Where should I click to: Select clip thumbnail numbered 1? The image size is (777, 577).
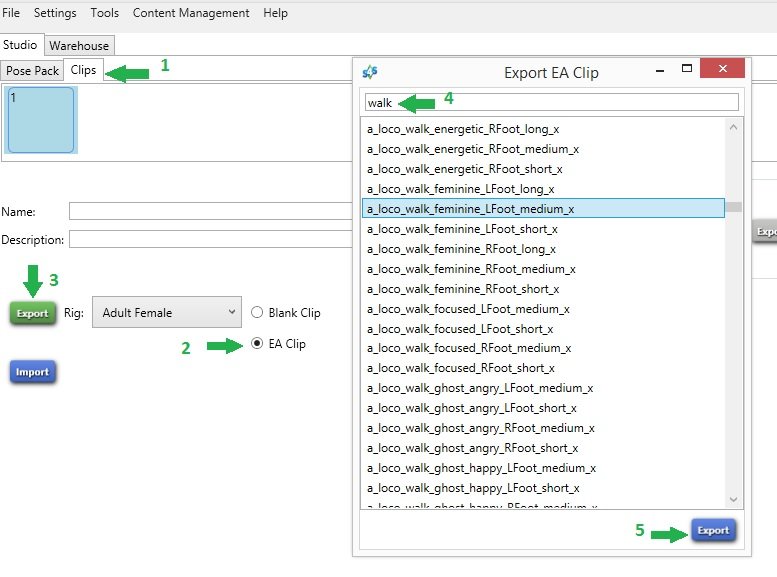point(41,120)
